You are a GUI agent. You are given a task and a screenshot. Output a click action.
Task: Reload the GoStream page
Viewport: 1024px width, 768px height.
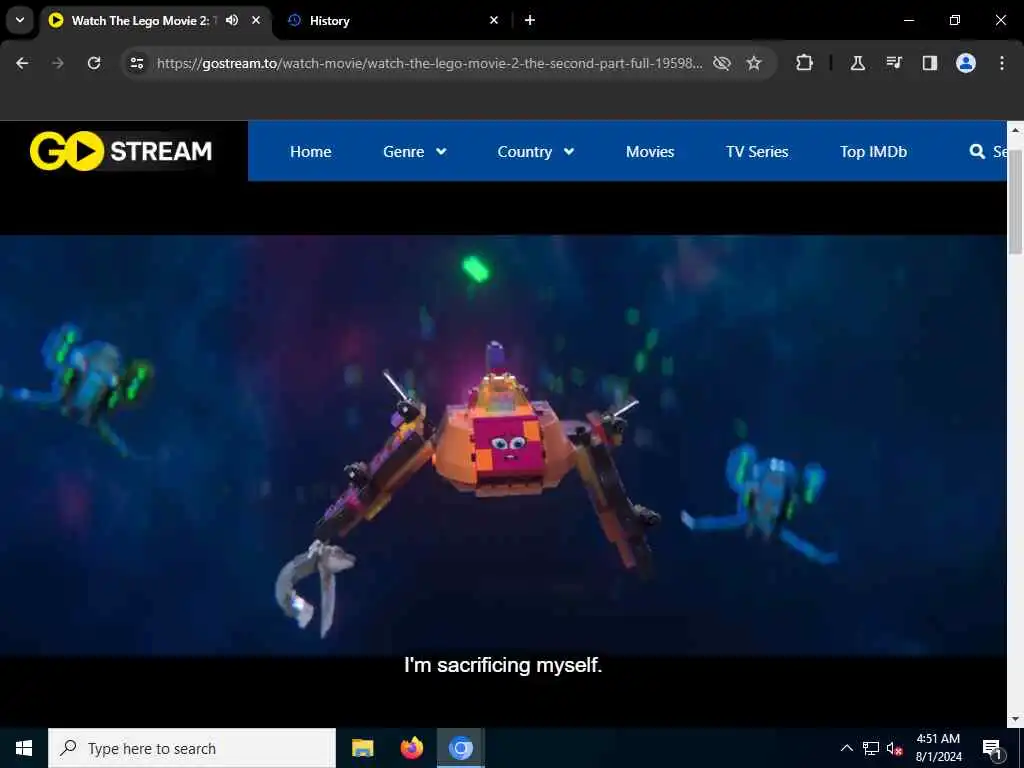[x=94, y=63]
